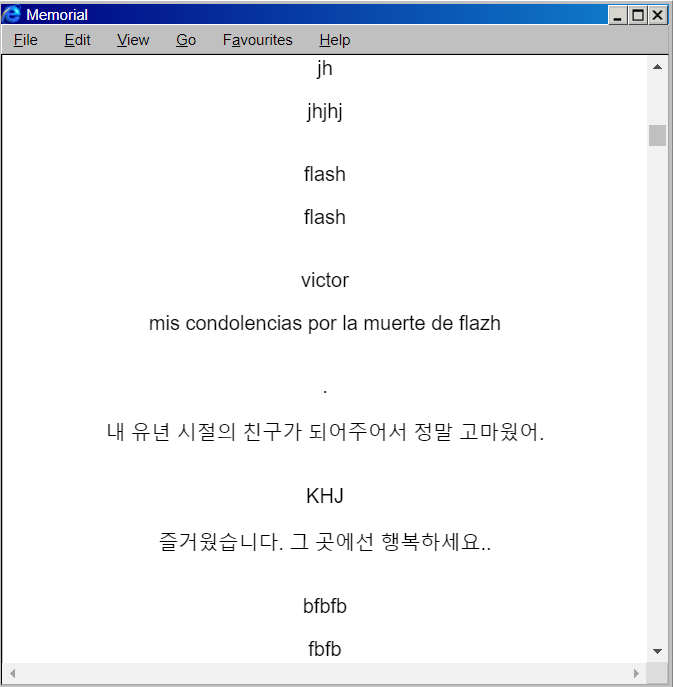Click the 'jh' entry text

[325, 69]
